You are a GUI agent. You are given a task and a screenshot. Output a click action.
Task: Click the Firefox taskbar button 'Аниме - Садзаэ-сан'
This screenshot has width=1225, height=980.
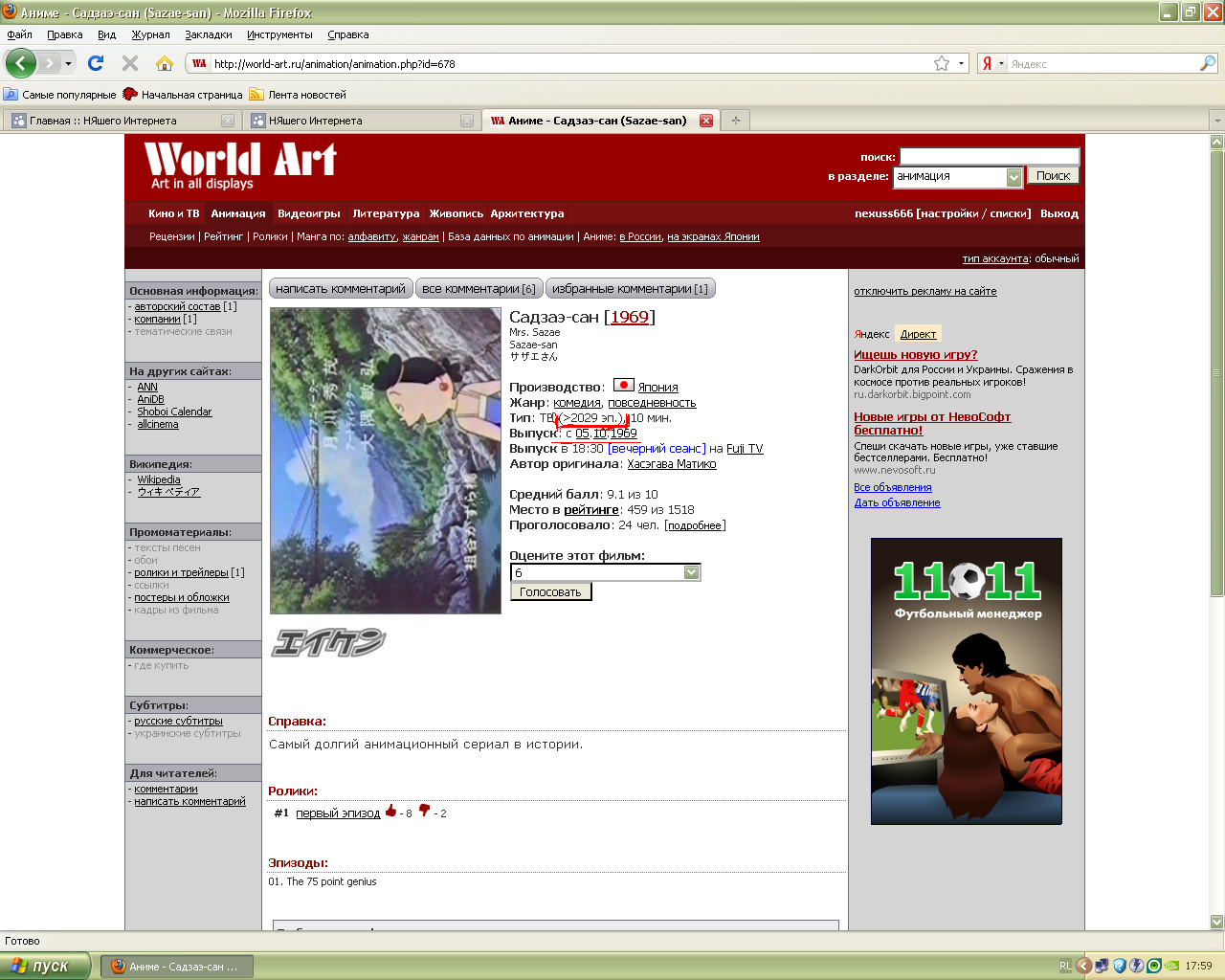pyautogui.click(x=177, y=966)
